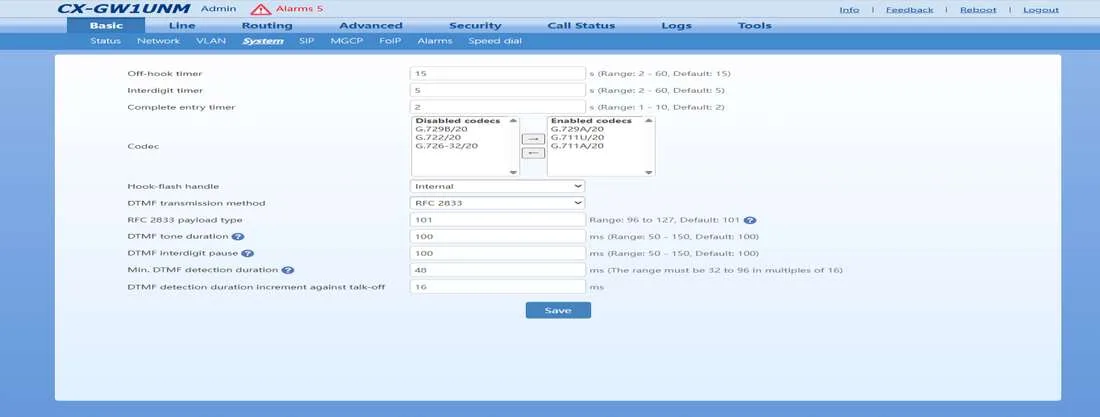1100x417 pixels.
Task: Click the Feedback link
Action: pos(909,10)
